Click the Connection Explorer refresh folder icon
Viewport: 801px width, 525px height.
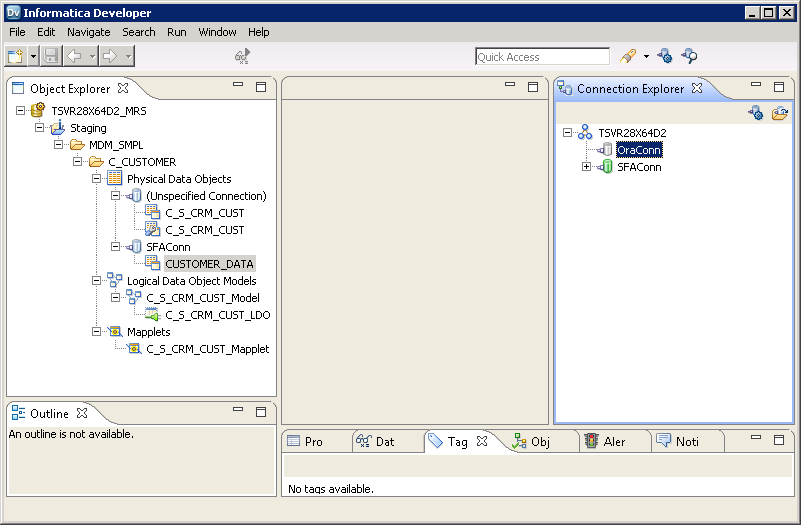click(x=780, y=113)
